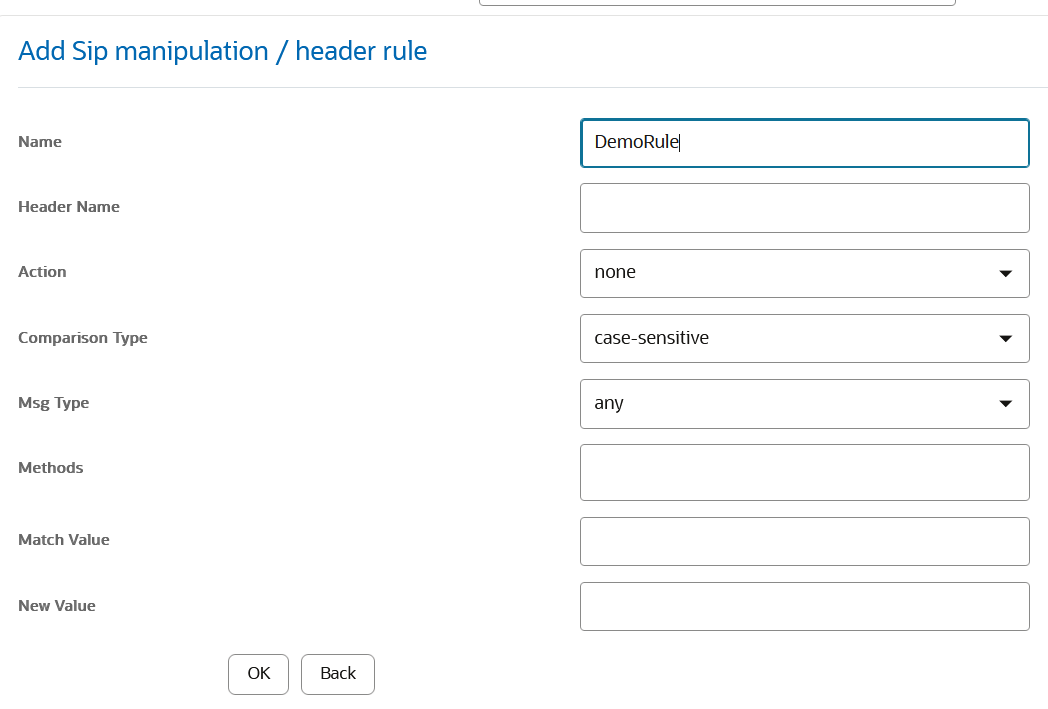Click the Header Name label

pyautogui.click(x=69, y=207)
